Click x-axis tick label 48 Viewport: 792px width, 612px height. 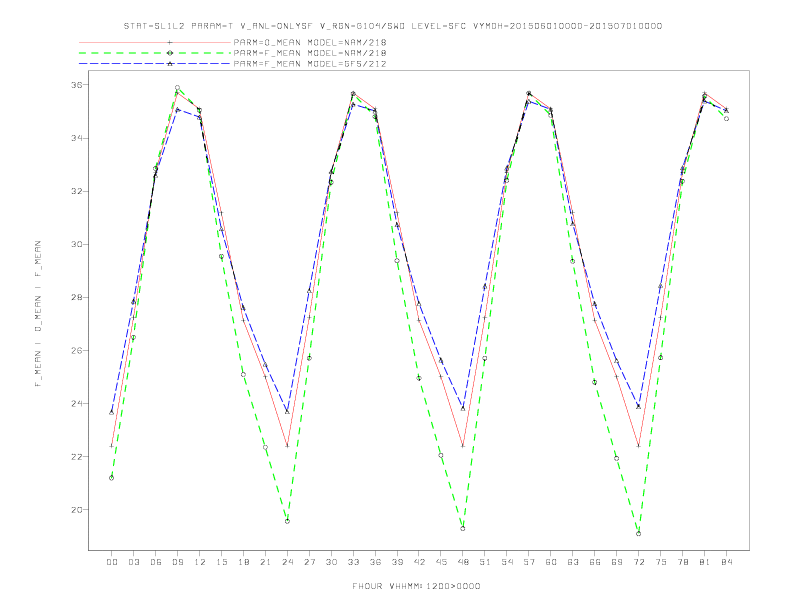tap(463, 562)
